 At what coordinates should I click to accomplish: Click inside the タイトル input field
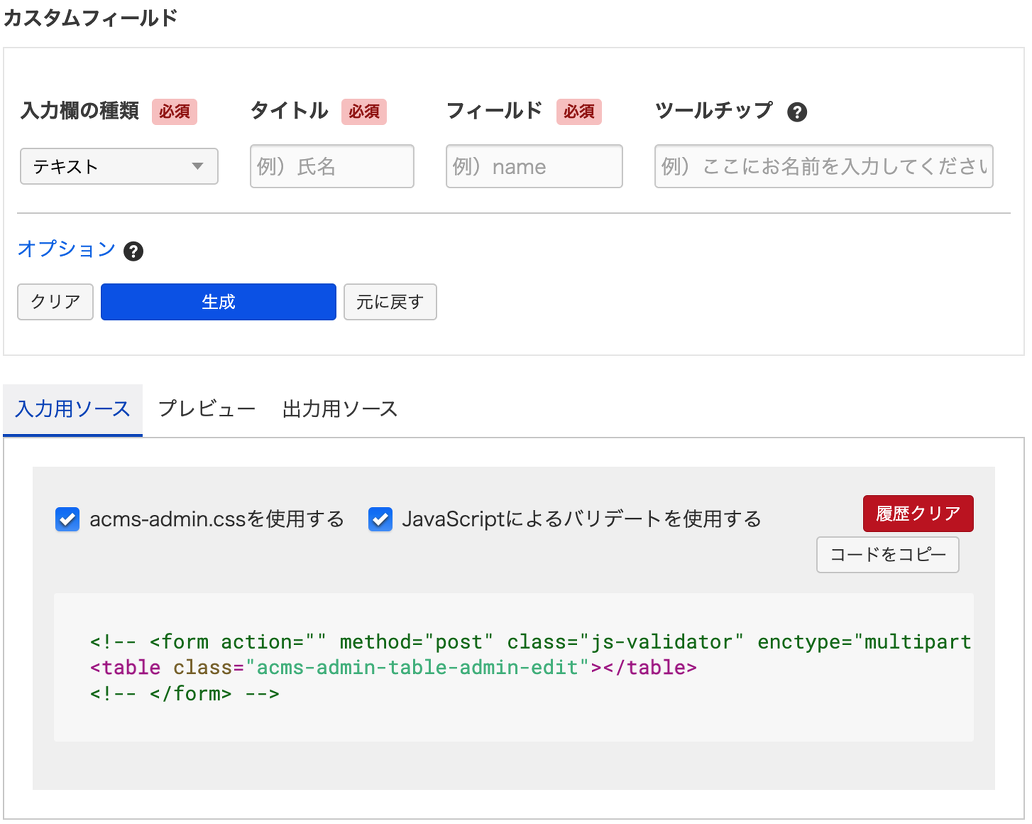tap(331, 166)
